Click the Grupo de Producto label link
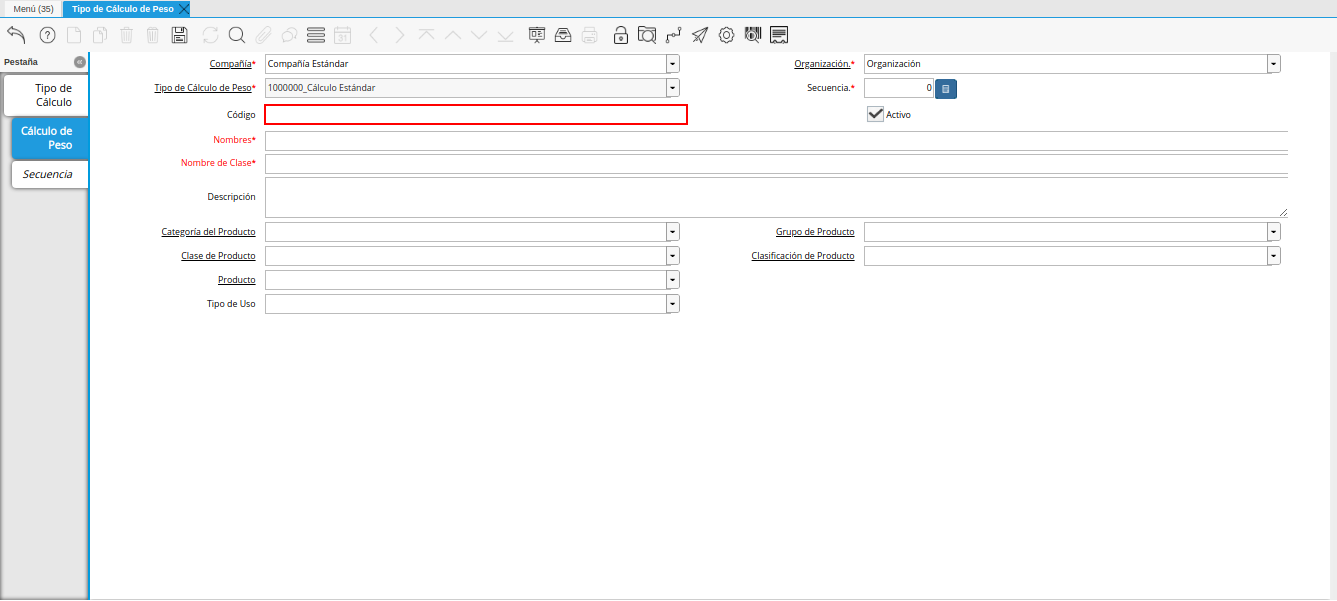 coord(815,232)
